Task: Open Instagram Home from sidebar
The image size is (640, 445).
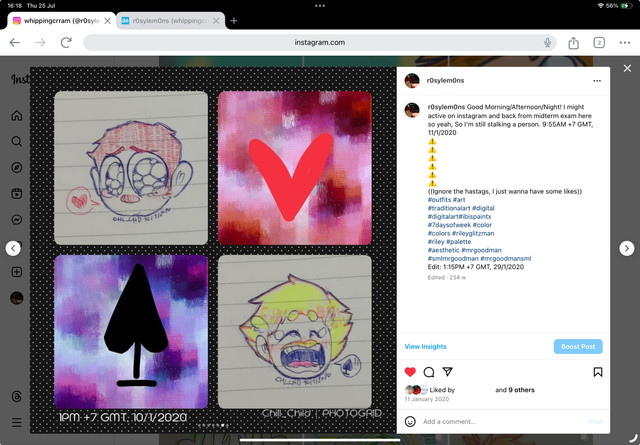Action: (17, 116)
